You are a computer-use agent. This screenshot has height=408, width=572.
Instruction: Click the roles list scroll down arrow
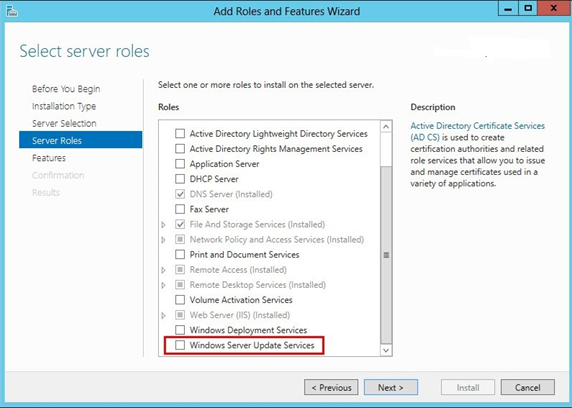(386, 350)
